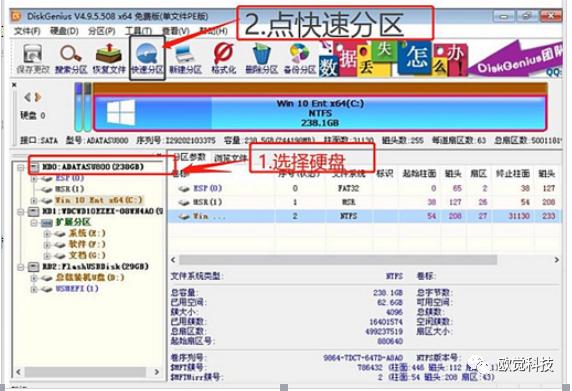Click the partition table horizontal scrollbar thumb
The image size is (572, 391).
(x=338, y=260)
